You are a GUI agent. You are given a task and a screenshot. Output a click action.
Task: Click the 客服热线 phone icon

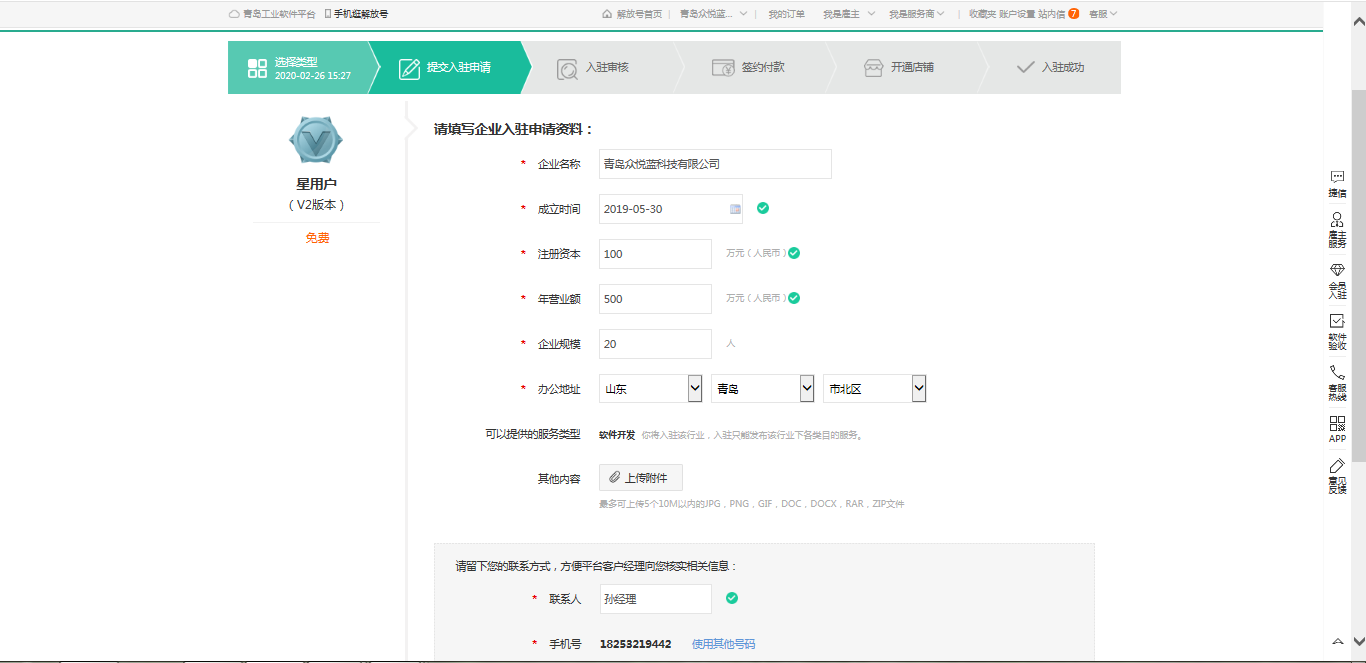1337,373
